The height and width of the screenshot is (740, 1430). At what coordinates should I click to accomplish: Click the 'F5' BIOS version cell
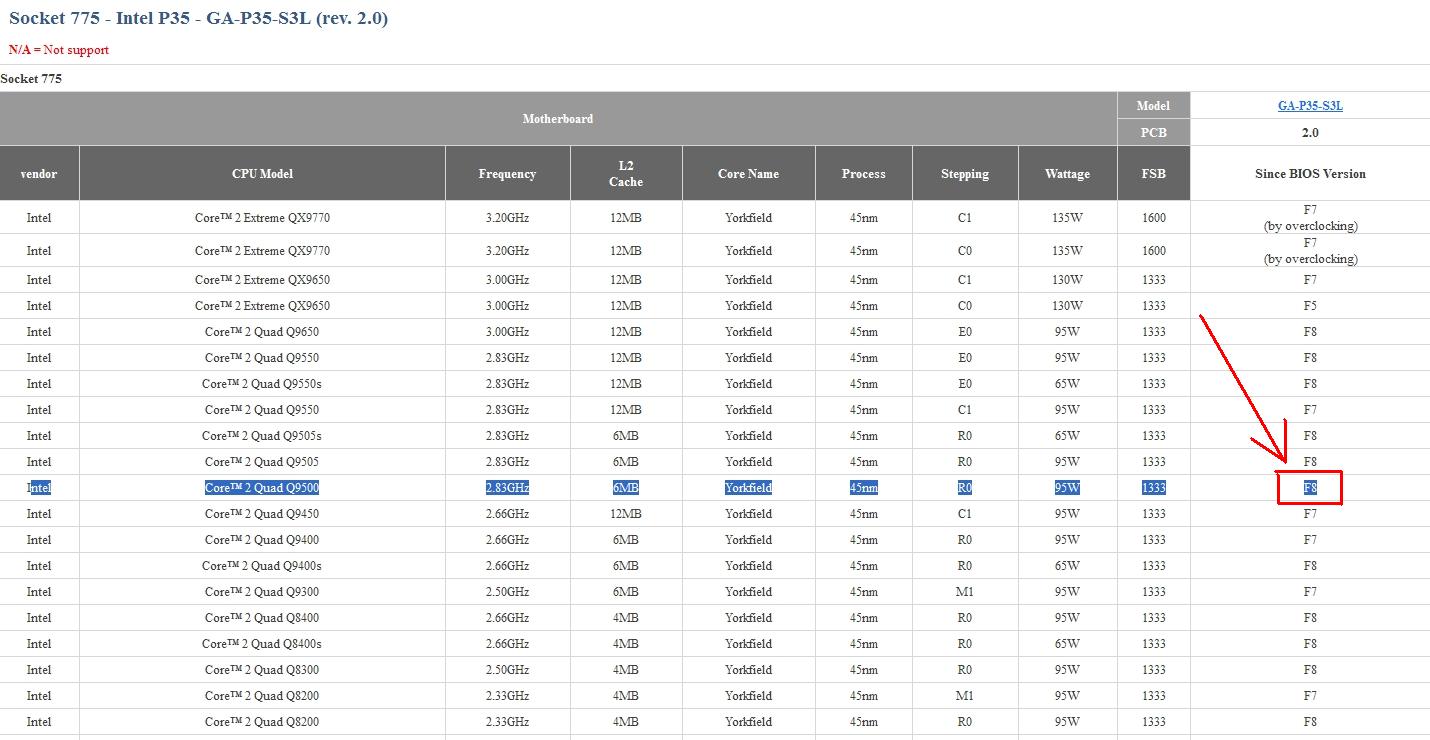pos(1310,306)
